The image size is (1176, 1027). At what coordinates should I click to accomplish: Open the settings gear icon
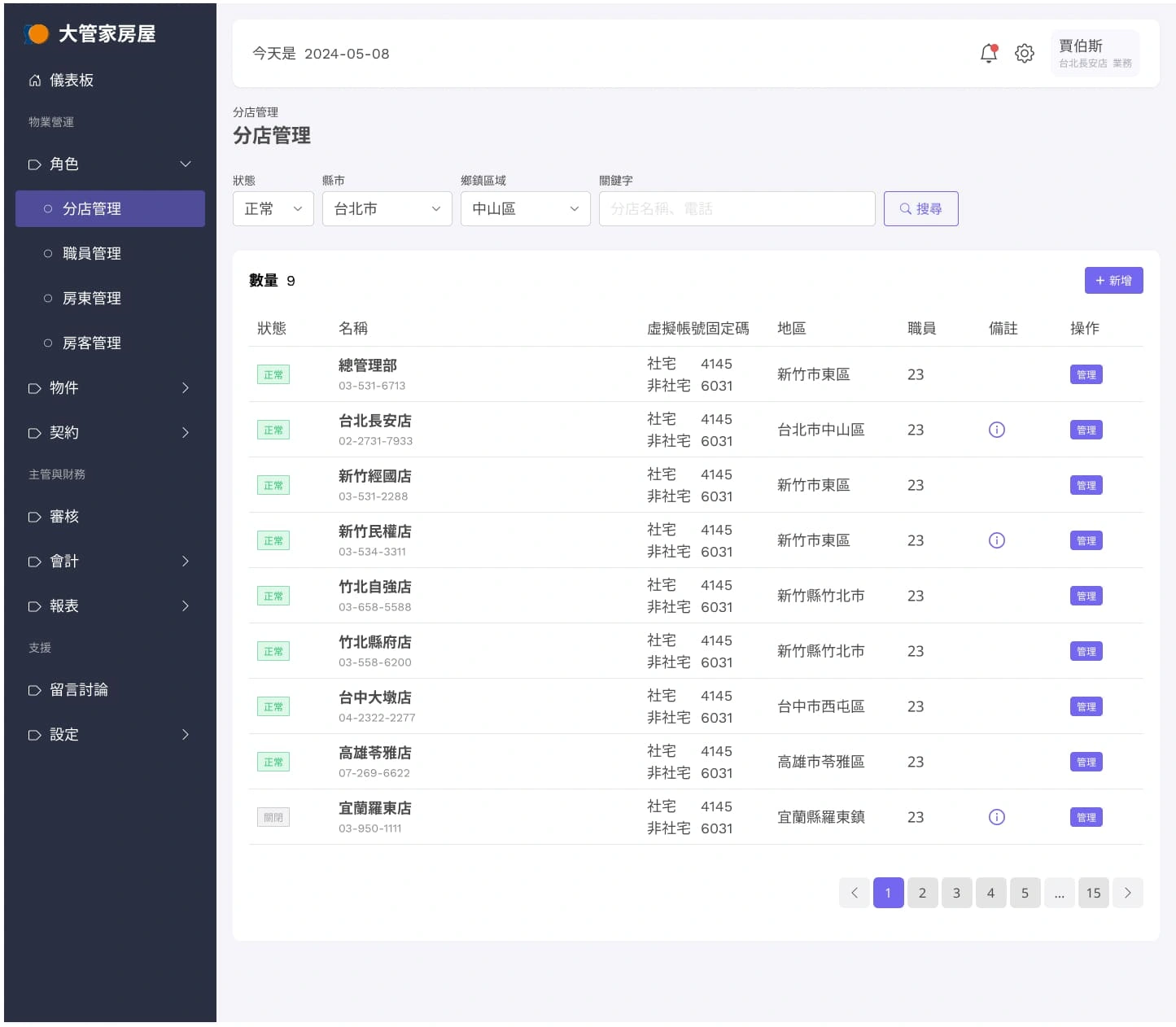pyautogui.click(x=1025, y=53)
